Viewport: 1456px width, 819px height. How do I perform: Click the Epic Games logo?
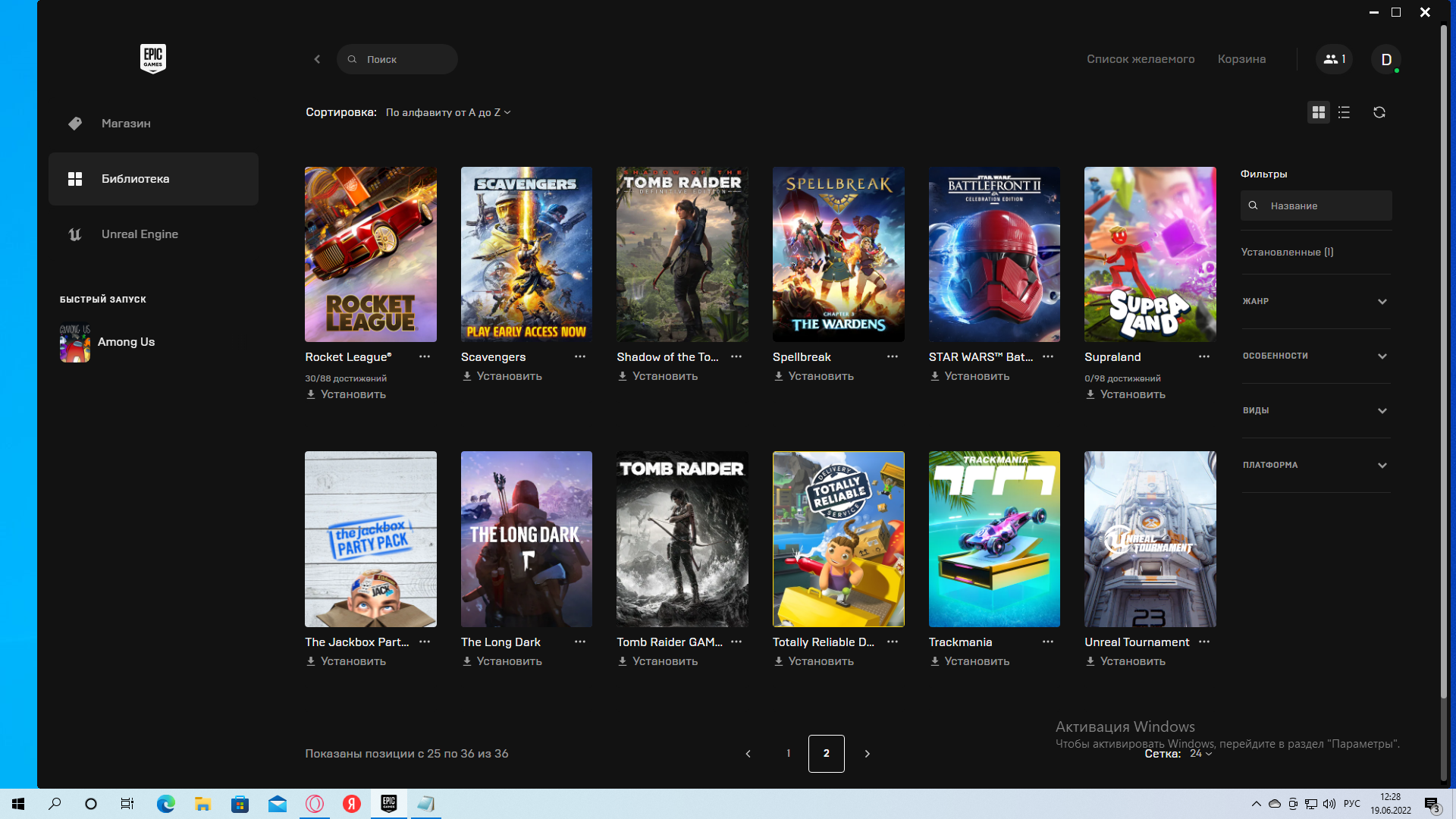[x=153, y=58]
